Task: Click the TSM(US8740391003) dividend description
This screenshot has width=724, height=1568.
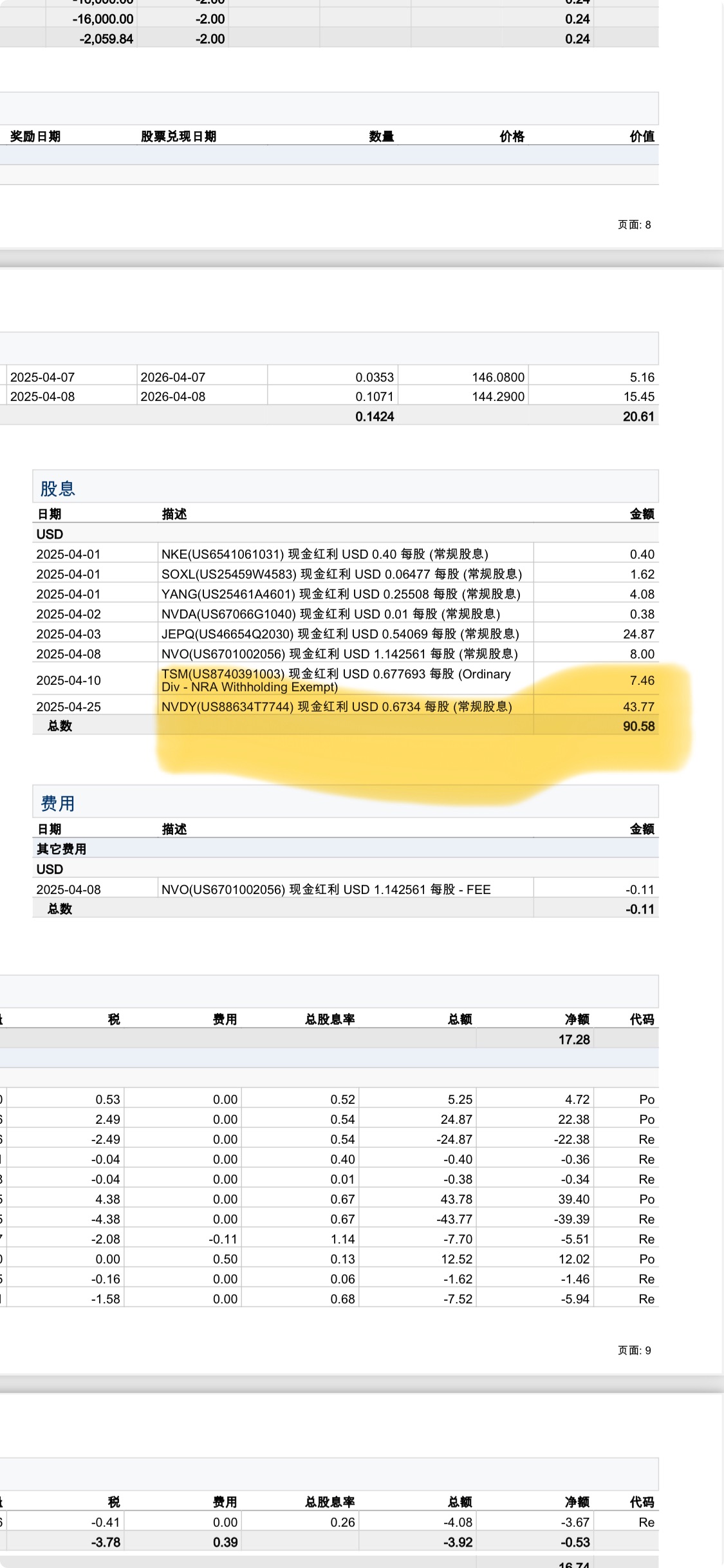Action: coord(336,680)
